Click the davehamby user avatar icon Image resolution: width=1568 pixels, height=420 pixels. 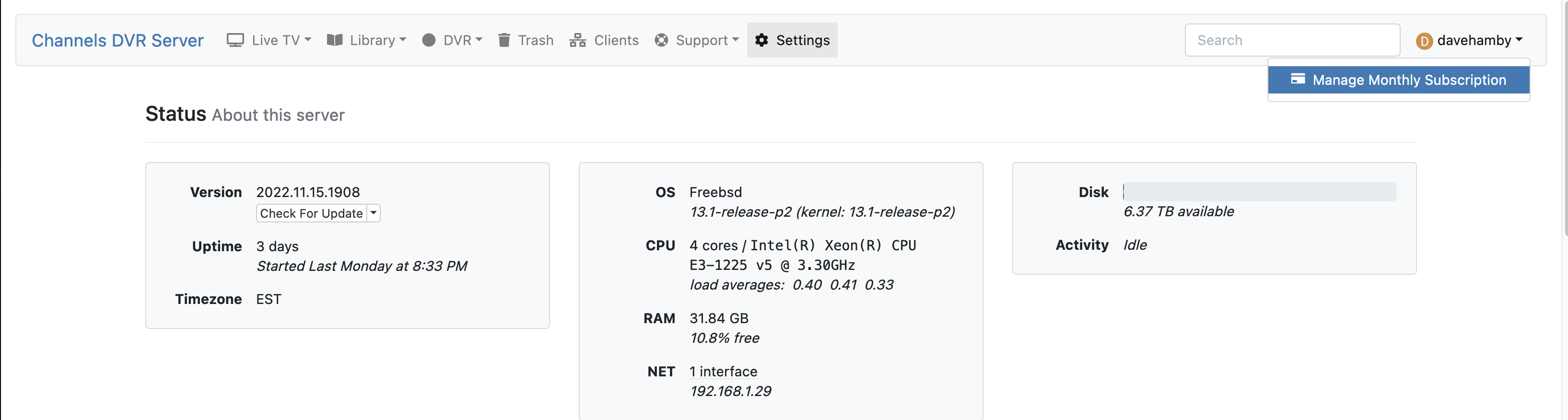click(1424, 41)
